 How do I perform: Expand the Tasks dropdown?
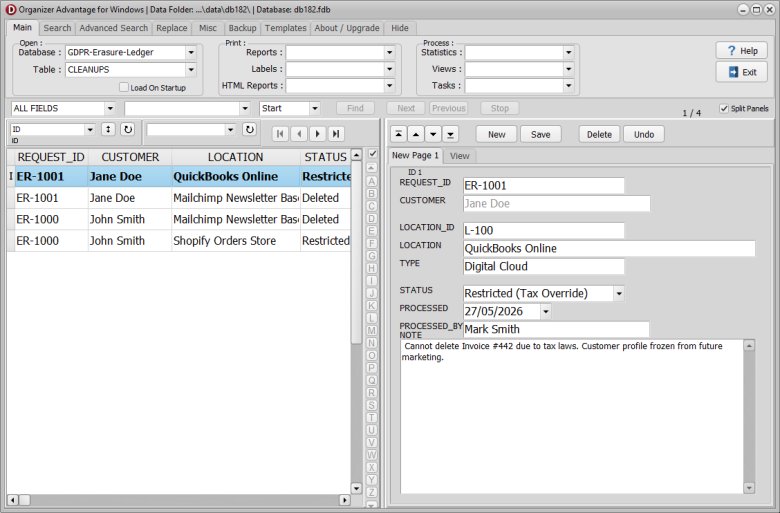coord(569,86)
